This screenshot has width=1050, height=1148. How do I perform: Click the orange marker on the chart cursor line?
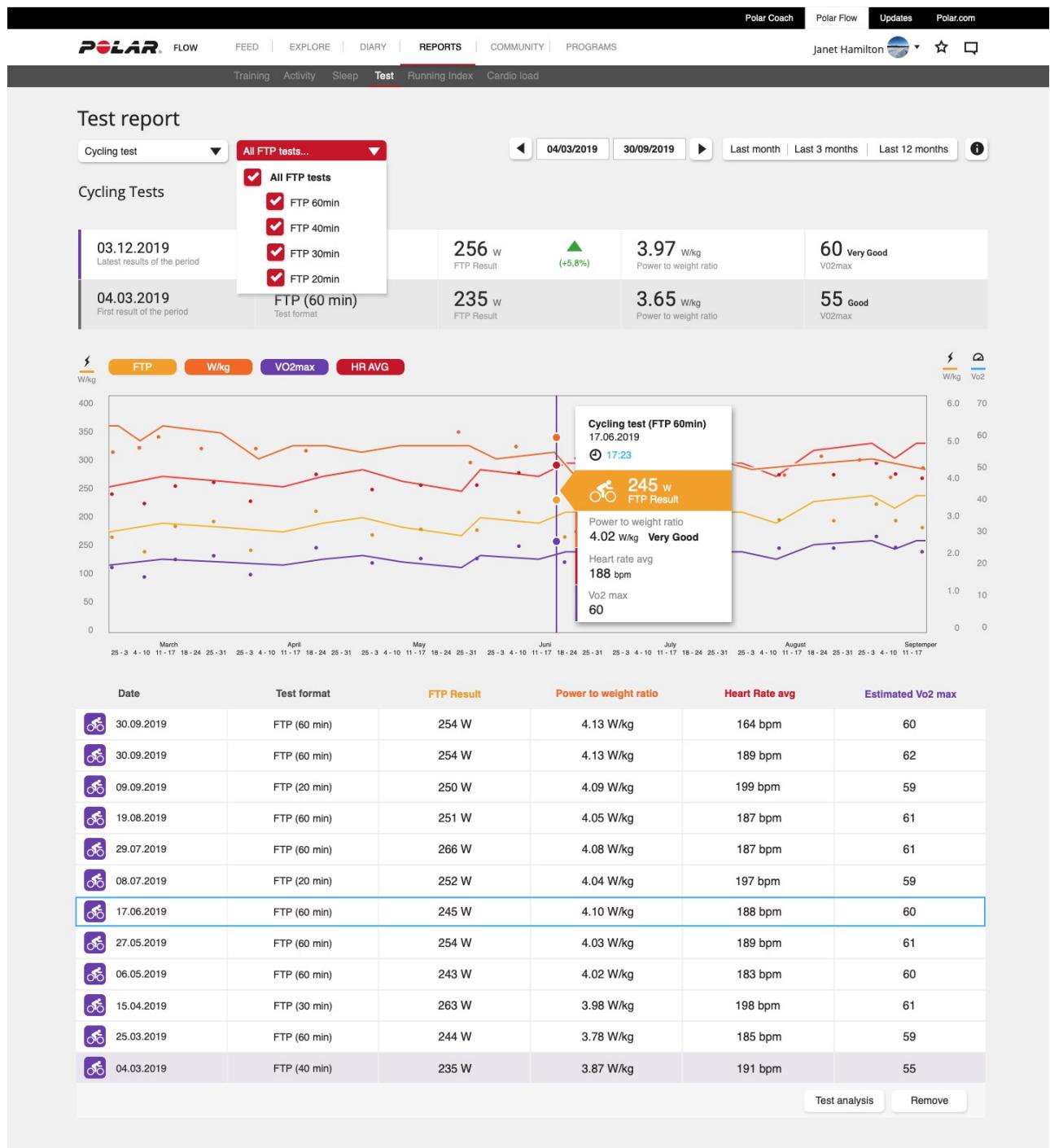coord(557,438)
